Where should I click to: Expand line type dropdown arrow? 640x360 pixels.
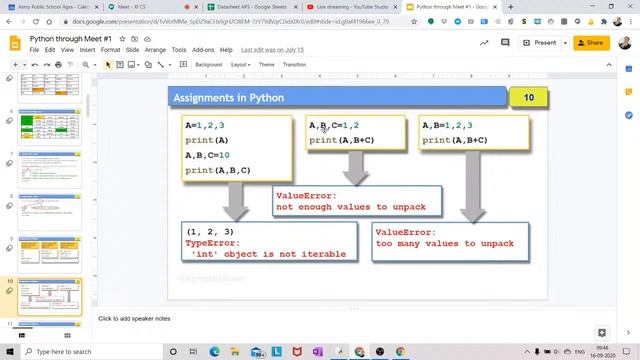[x=170, y=64]
